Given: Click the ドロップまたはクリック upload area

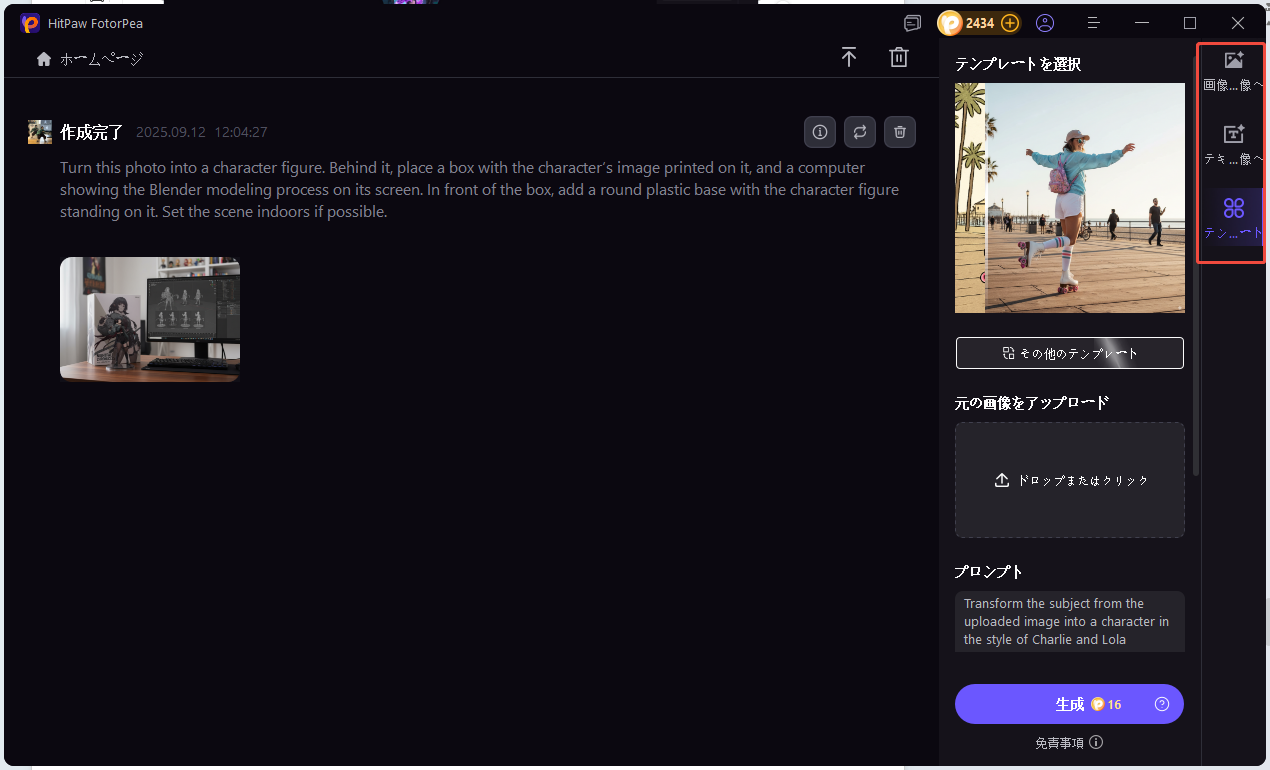Looking at the screenshot, I should (x=1070, y=480).
